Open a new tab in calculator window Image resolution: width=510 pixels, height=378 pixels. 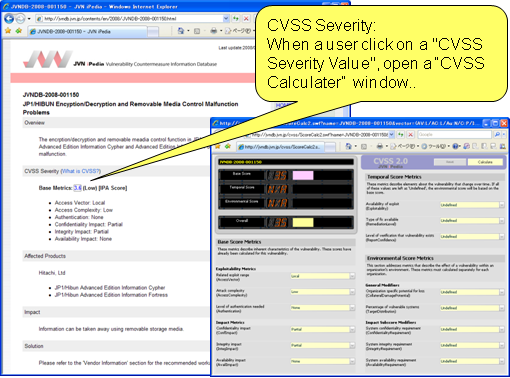330,147
